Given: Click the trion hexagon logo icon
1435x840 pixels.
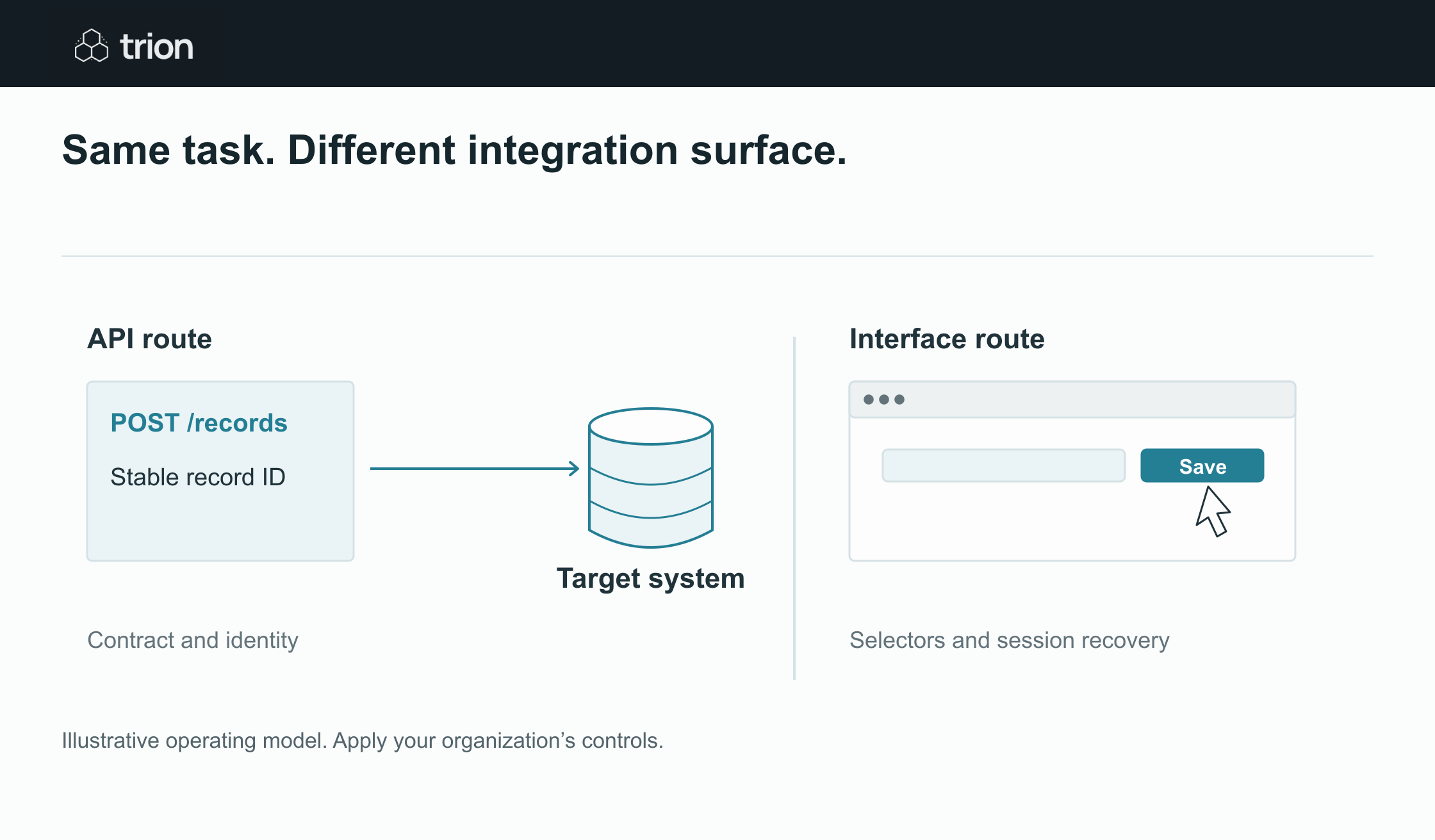Looking at the screenshot, I should pyautogui.click(x=92, y=45).
